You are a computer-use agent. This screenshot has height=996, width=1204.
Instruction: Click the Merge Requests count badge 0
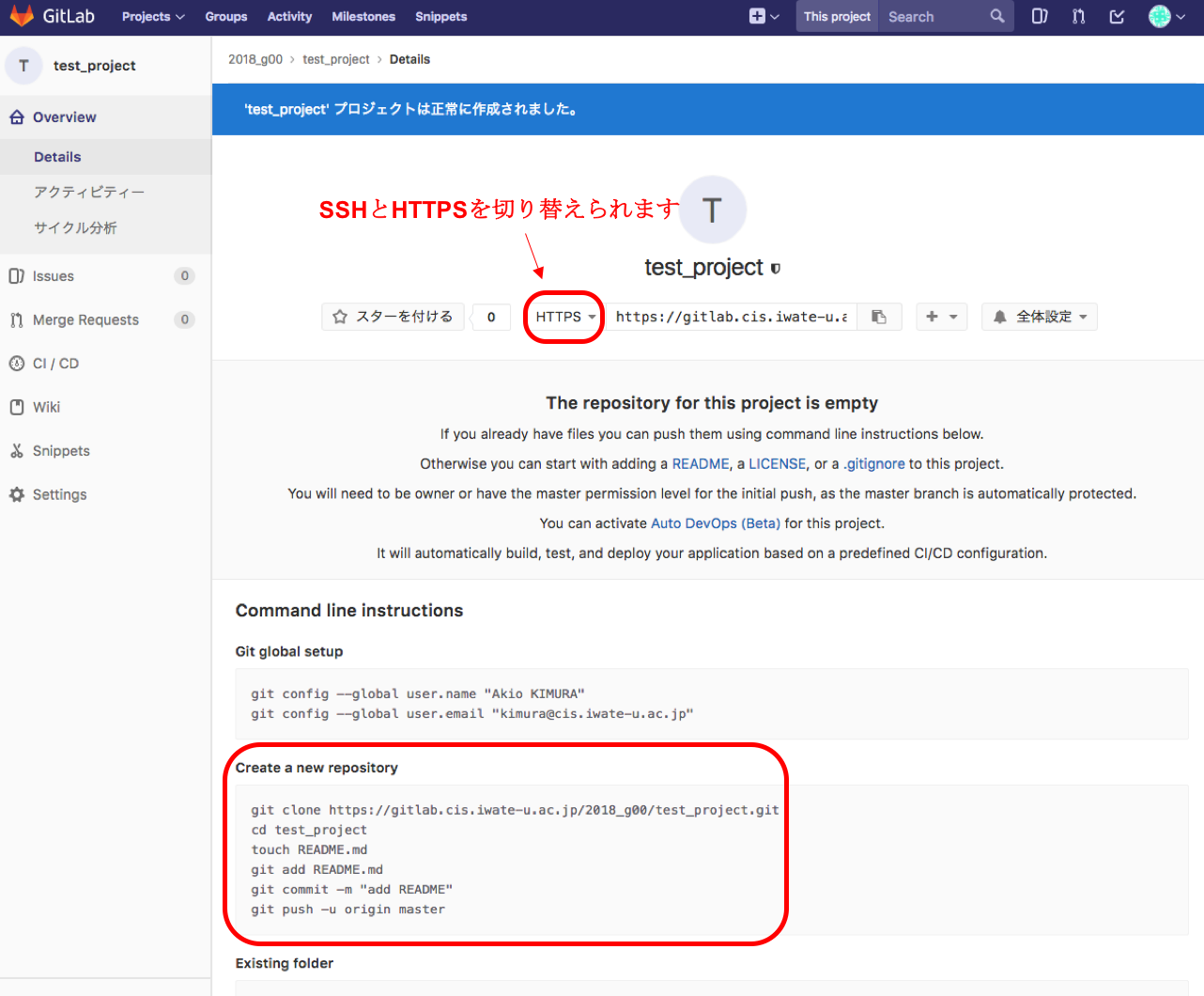pyautogui.click(x=185, y=319)
